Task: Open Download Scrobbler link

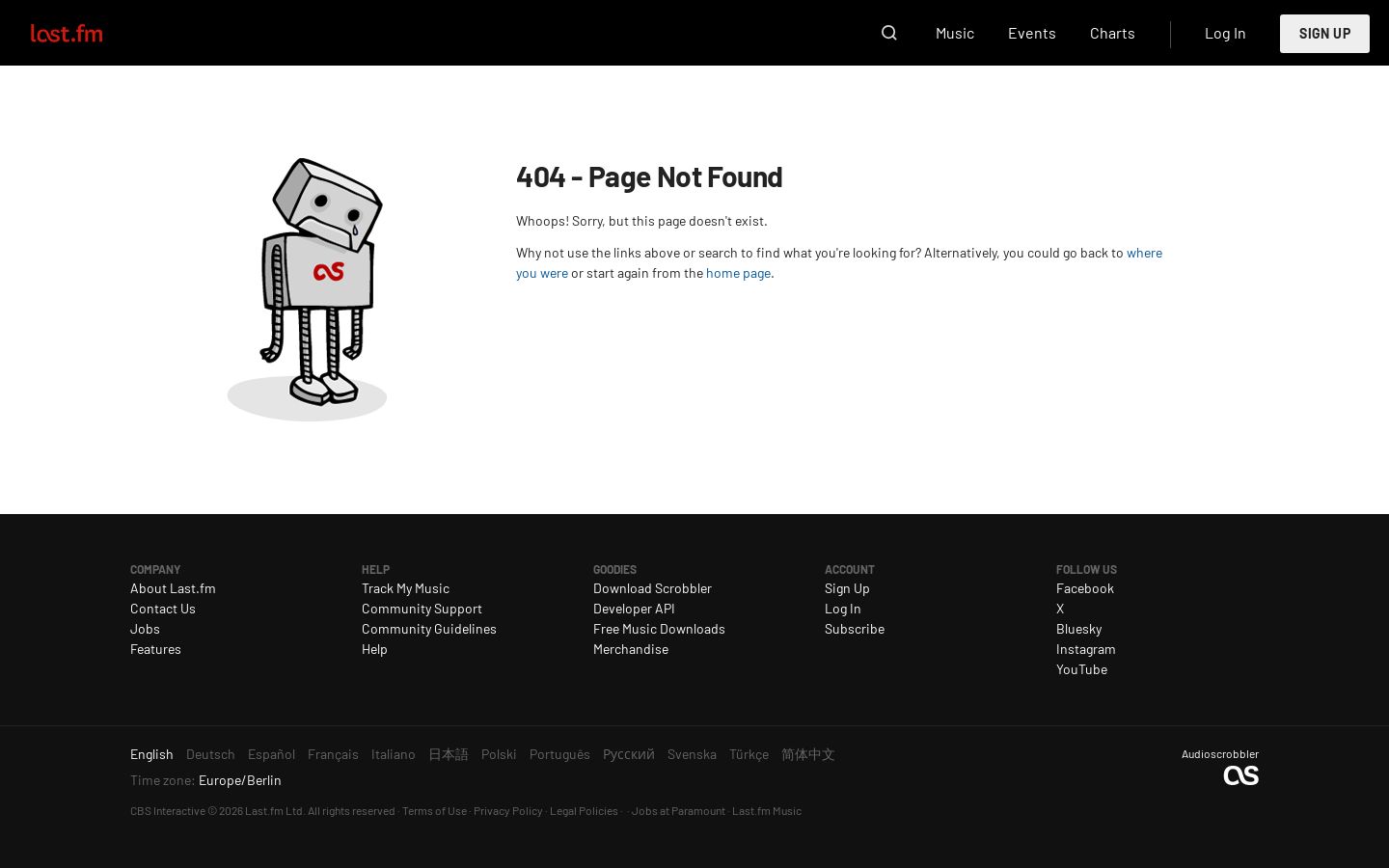Action: click(652, 588)
